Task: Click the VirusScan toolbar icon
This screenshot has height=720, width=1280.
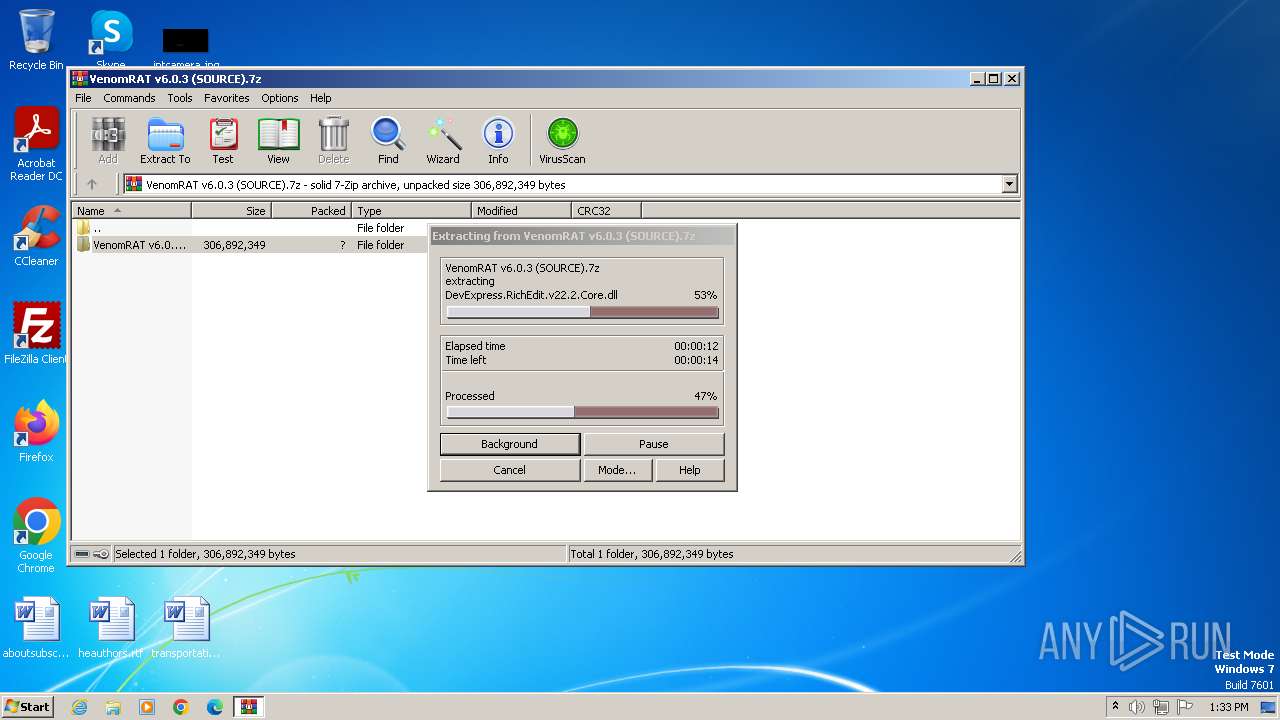Action: click(x=562, y=141)
